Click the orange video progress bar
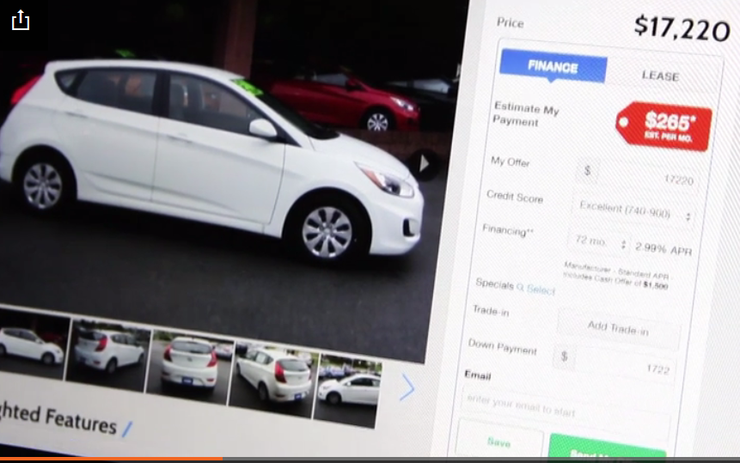 (111, 459)
